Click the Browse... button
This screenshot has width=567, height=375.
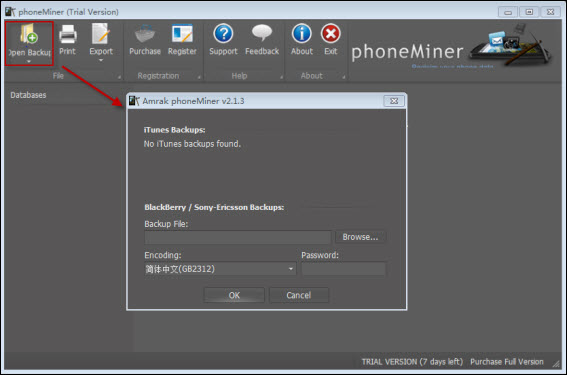point(360,237)
